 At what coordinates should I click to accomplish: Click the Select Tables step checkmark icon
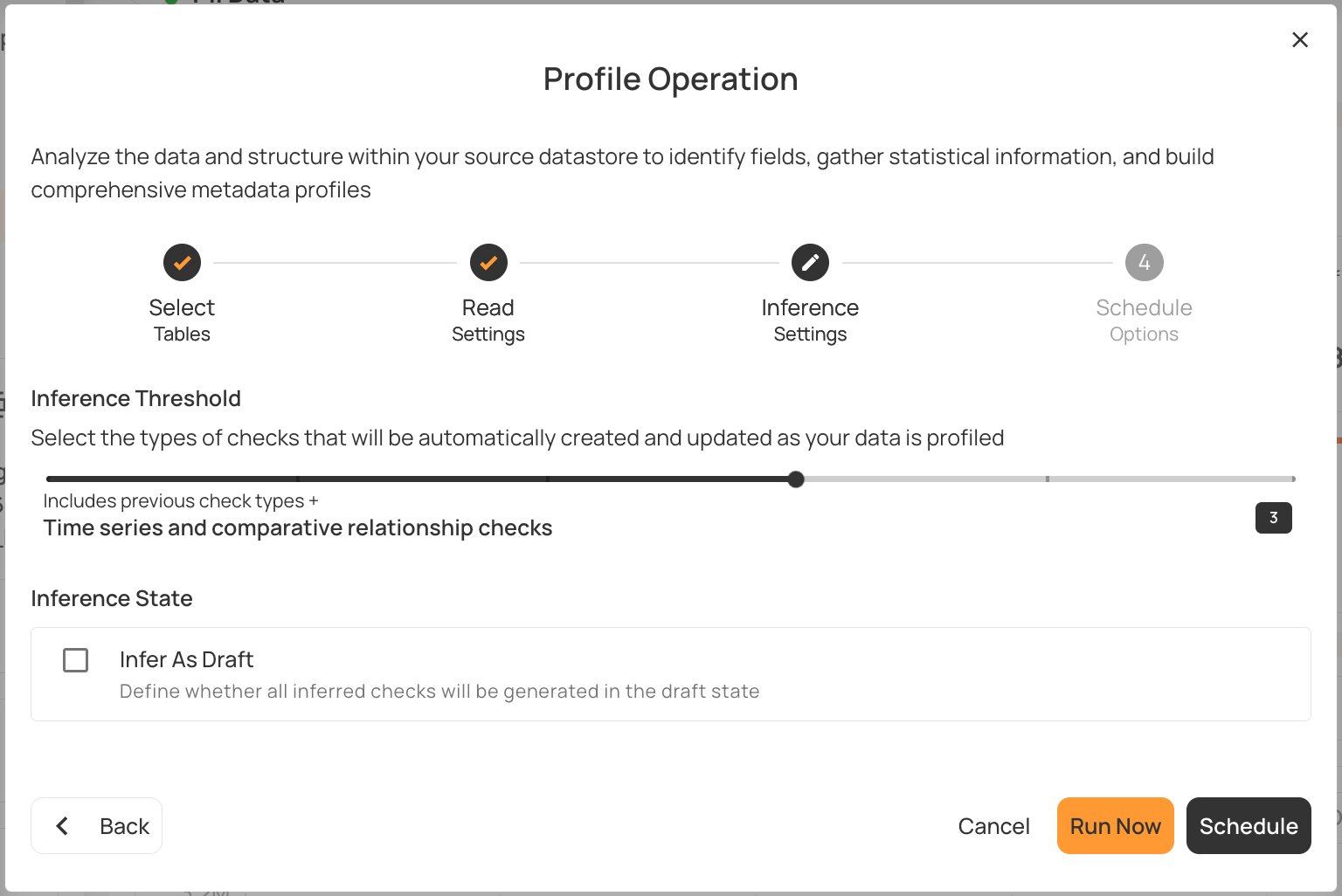tap(182, 262)
